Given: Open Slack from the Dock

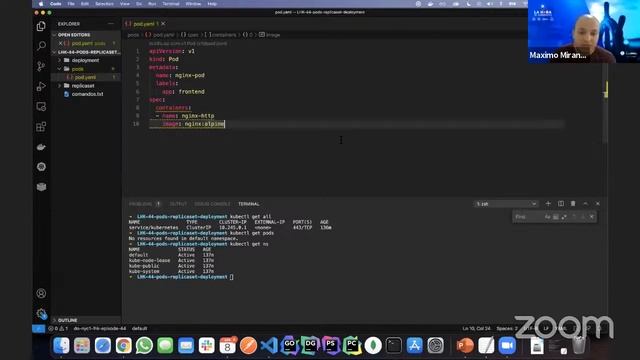Looking at the screenshot, I should 207,346.
